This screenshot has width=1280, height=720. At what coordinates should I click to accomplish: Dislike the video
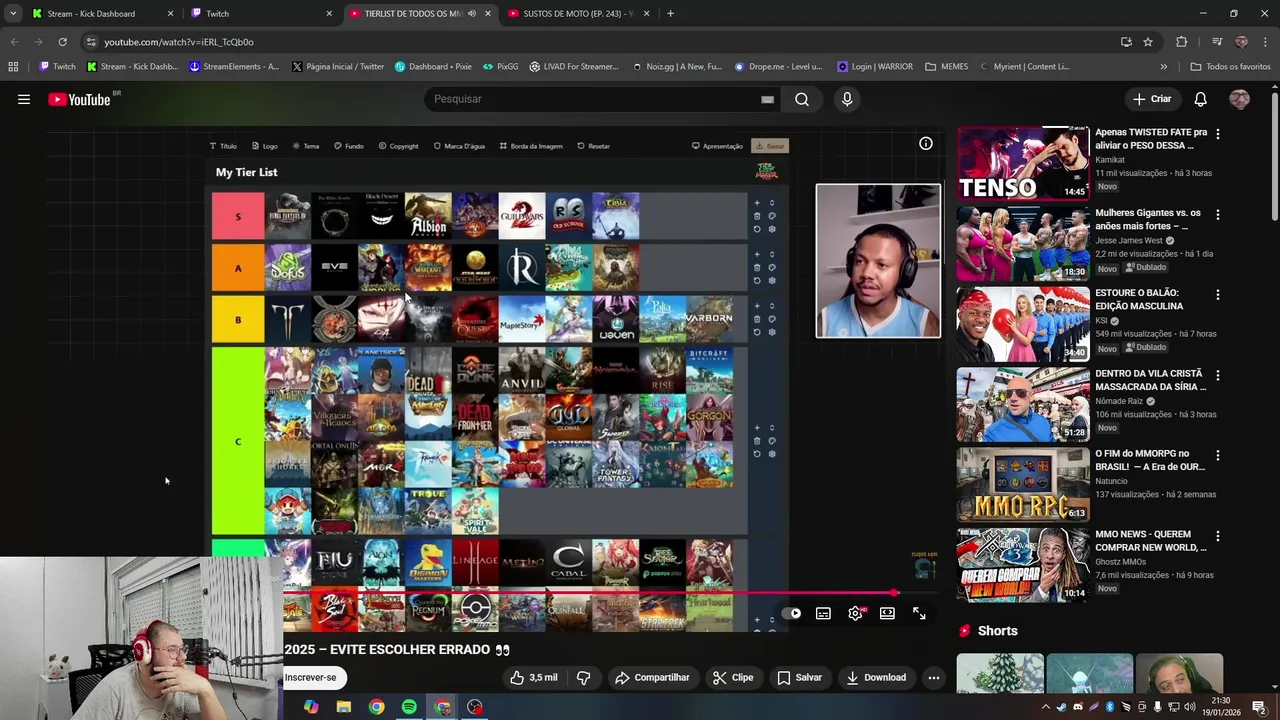(x=584, y=677)
